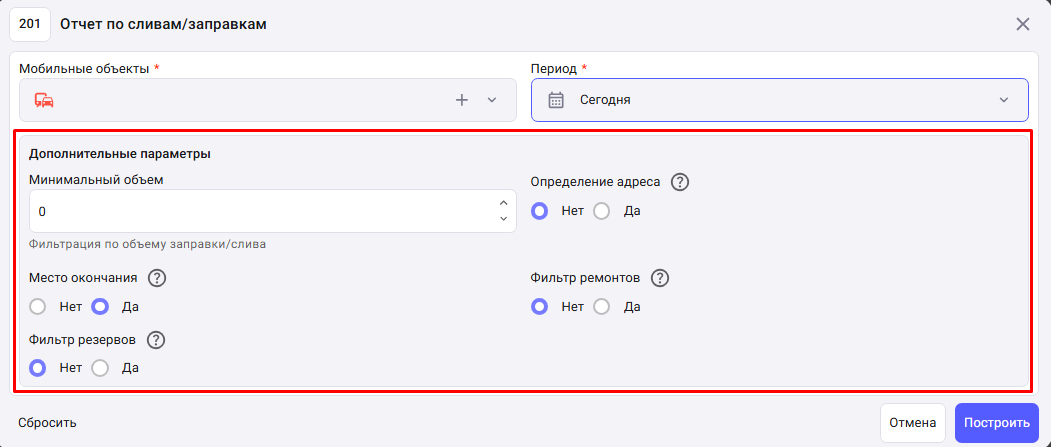The image size is (1051, 447).
Task: Click Сбросить to reset parameters
Action: tap(47, 423)
